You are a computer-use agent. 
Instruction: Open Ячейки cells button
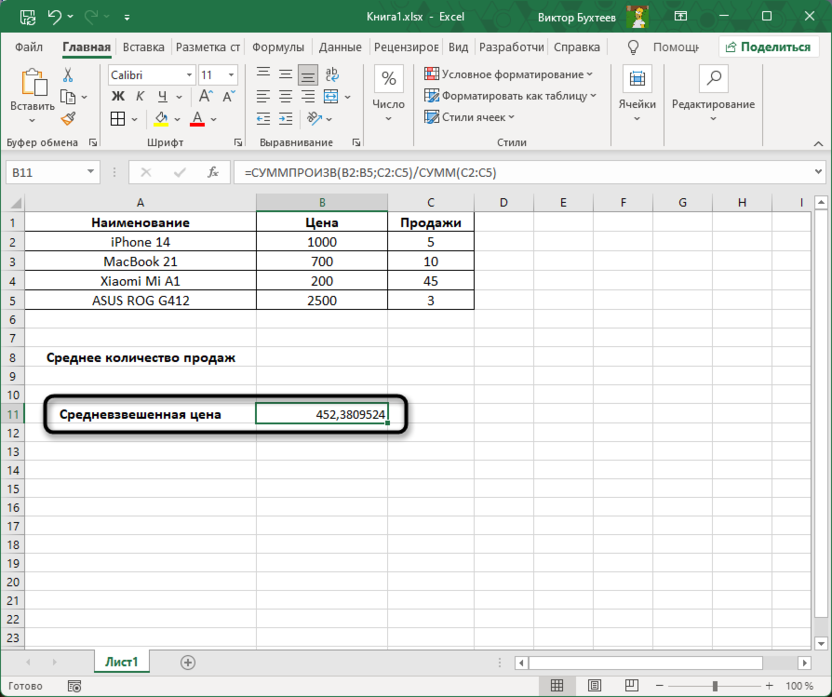(x=637, y=94)
